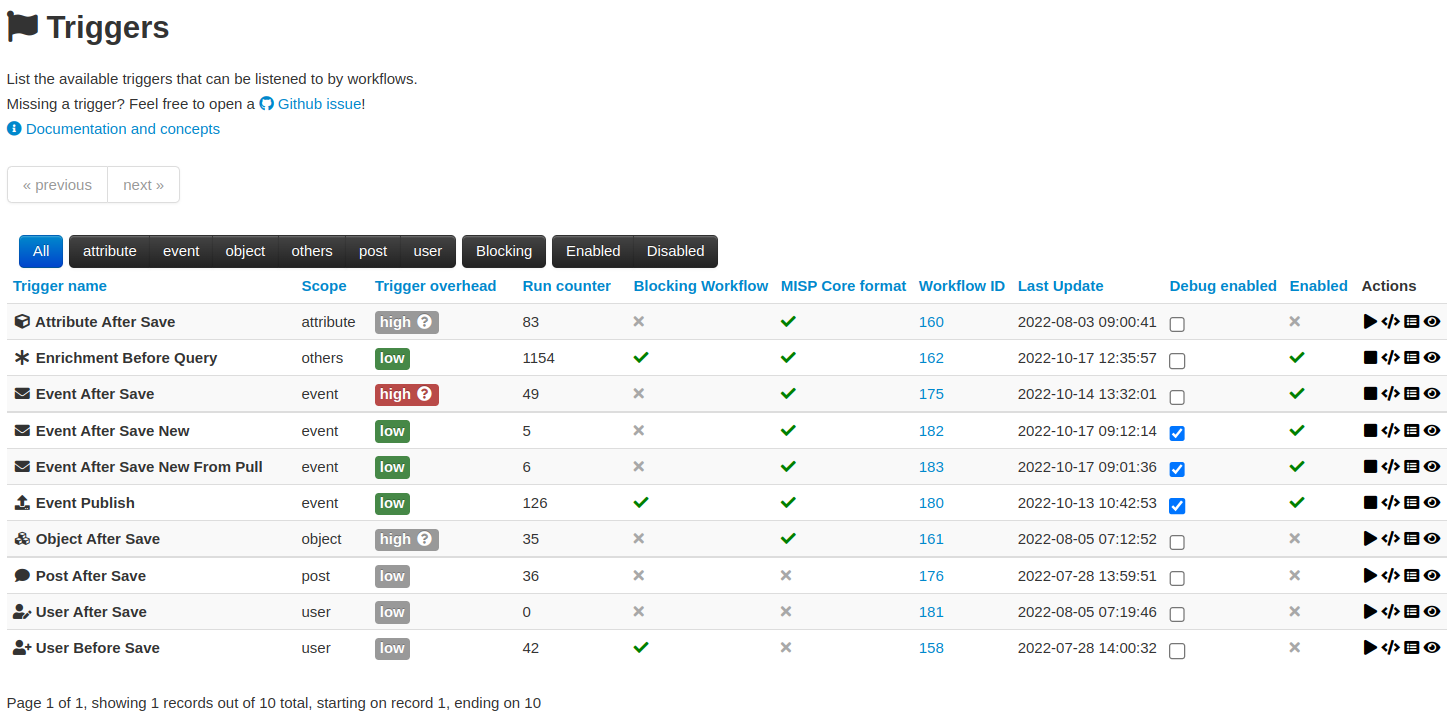Click play icon for Attribute After Save
The height and width of the screenshot is (716, 1453).
[x=1370, y=322]
